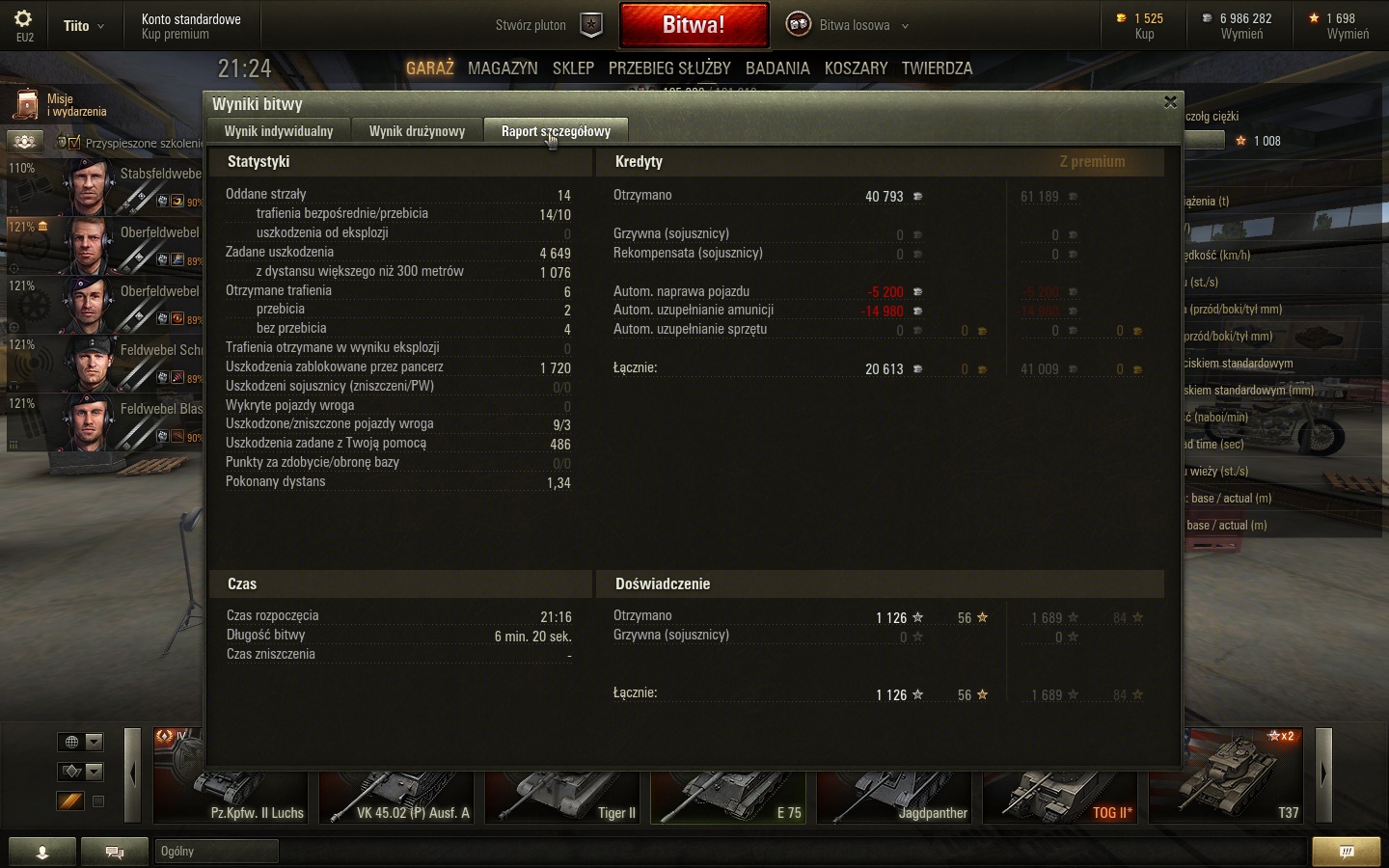Expand the vehicle type filter dropdown
Viewport: 1389px width, 868px height.
[94, 772]
